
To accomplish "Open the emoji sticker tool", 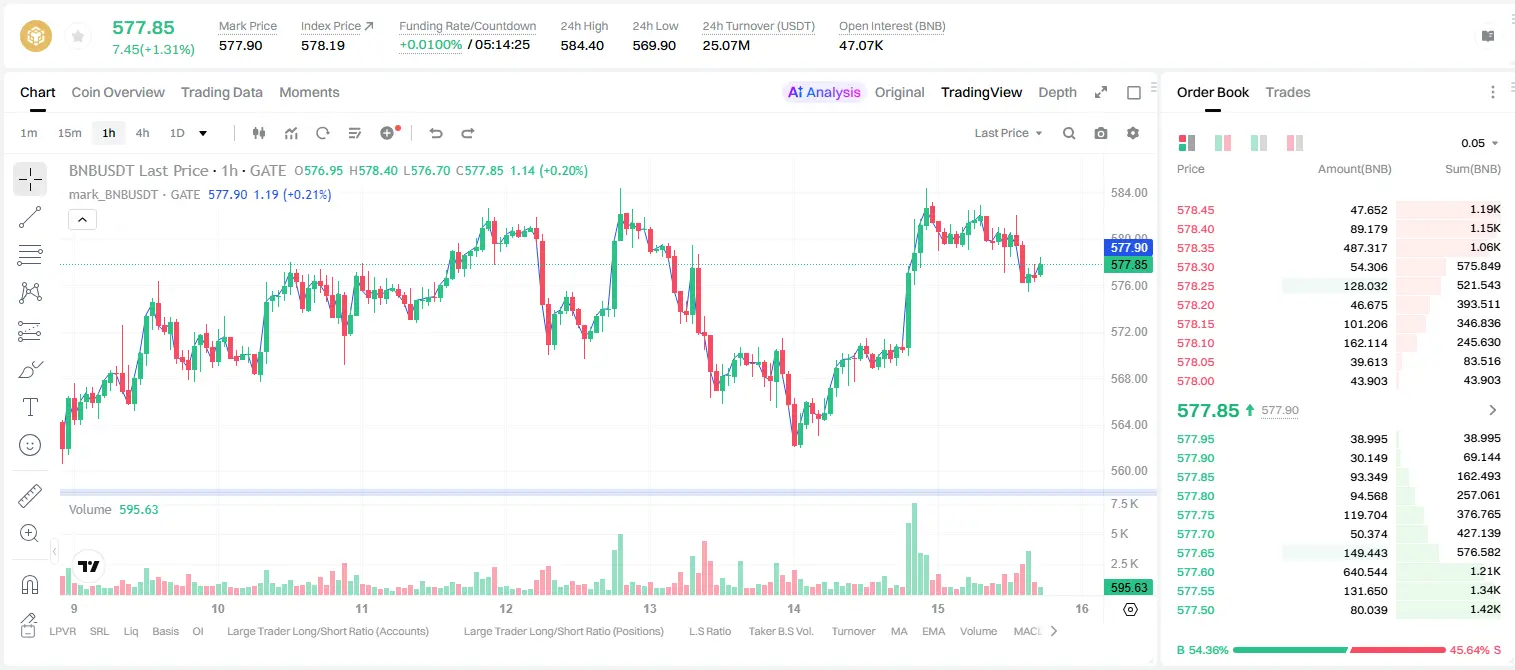I will [x=30, y=445].
